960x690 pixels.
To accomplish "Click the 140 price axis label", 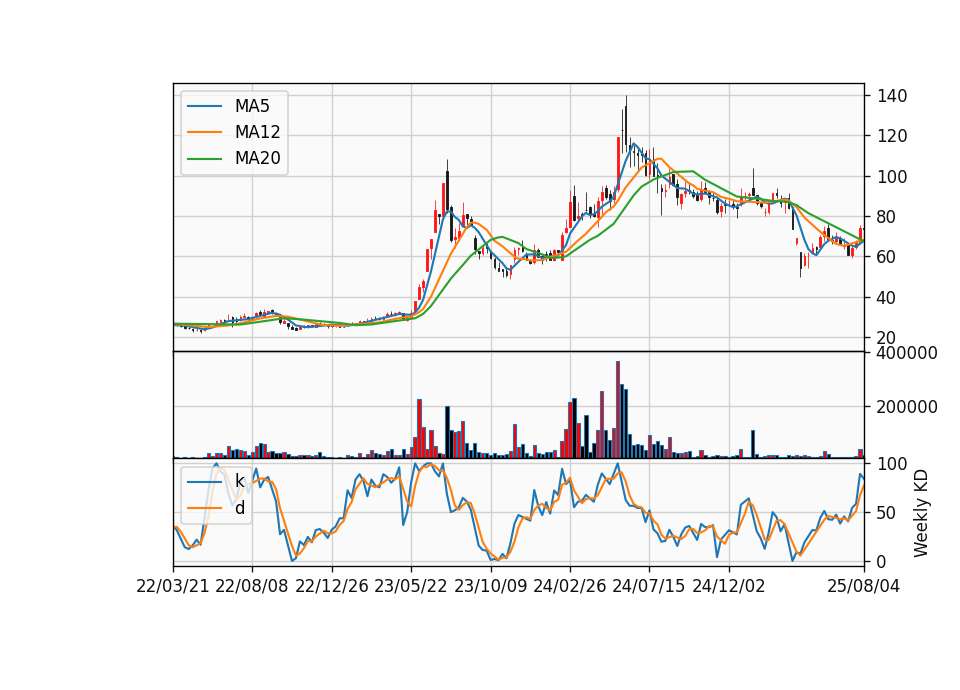I will (x=892, y=96).
